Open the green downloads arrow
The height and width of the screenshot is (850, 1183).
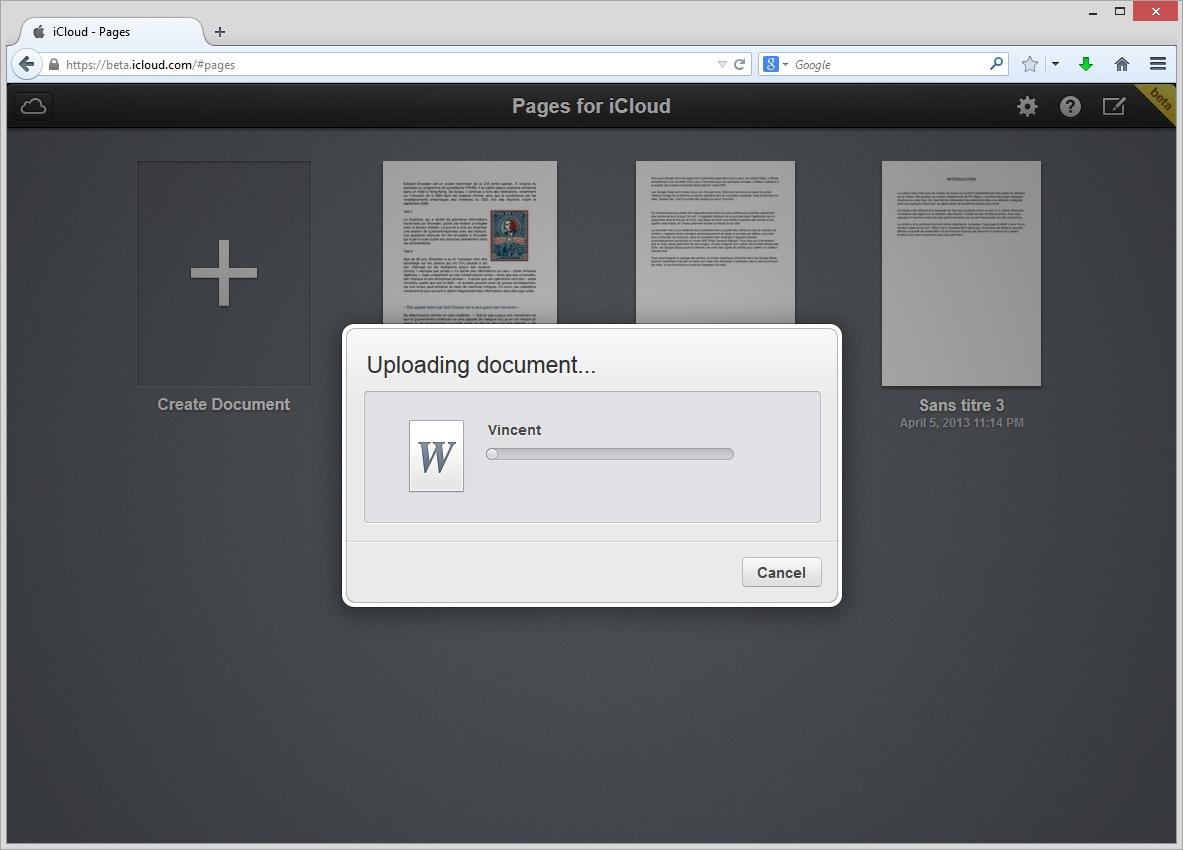(x=1085, y=64)
